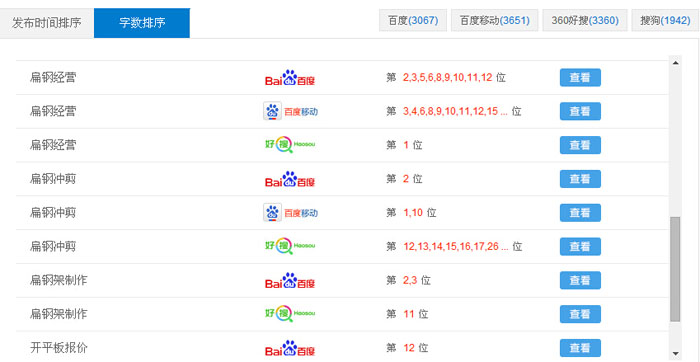The image size is (700, 362).
Task: Filter by 360好搜(3360) results
Action: [585, 21]
